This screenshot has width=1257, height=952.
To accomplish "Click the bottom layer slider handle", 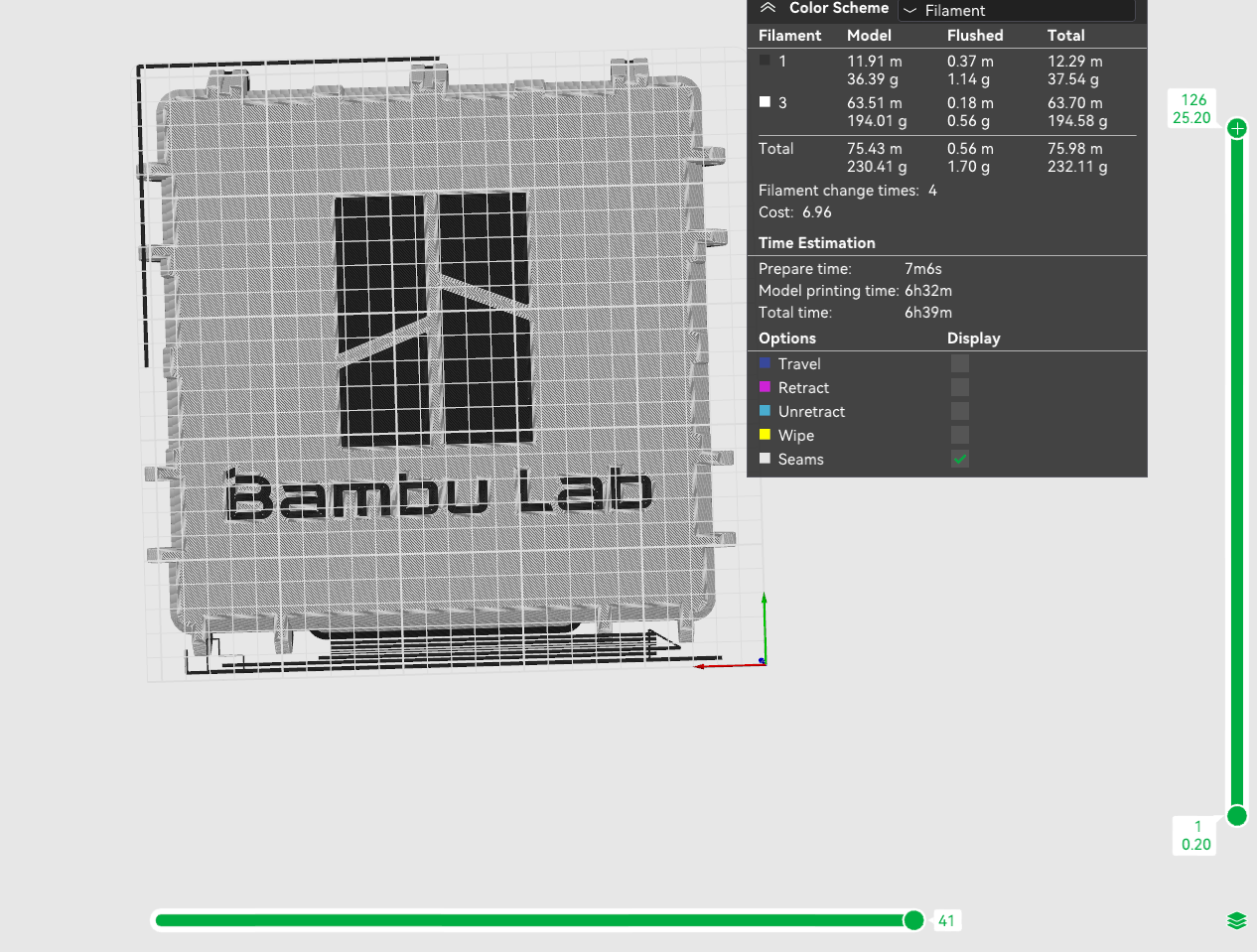I will [x=1237, y=816].
